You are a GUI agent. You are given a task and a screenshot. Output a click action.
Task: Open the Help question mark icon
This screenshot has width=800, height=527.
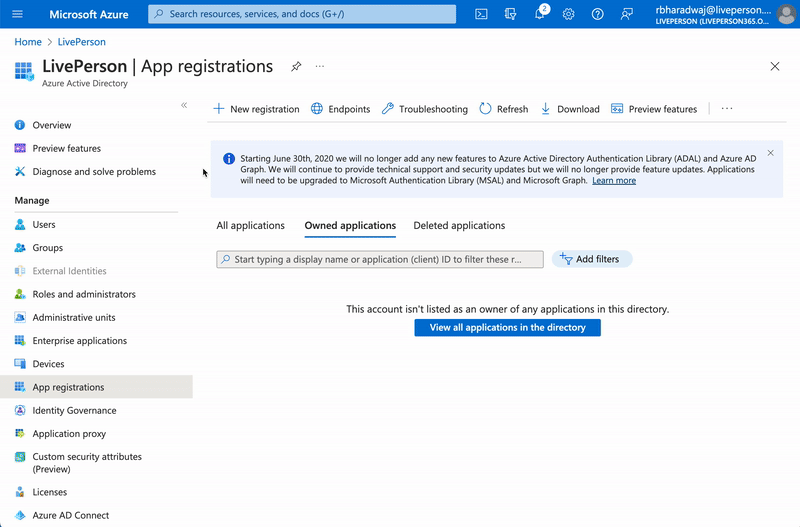pyautogui.click(x=597, y=14)
